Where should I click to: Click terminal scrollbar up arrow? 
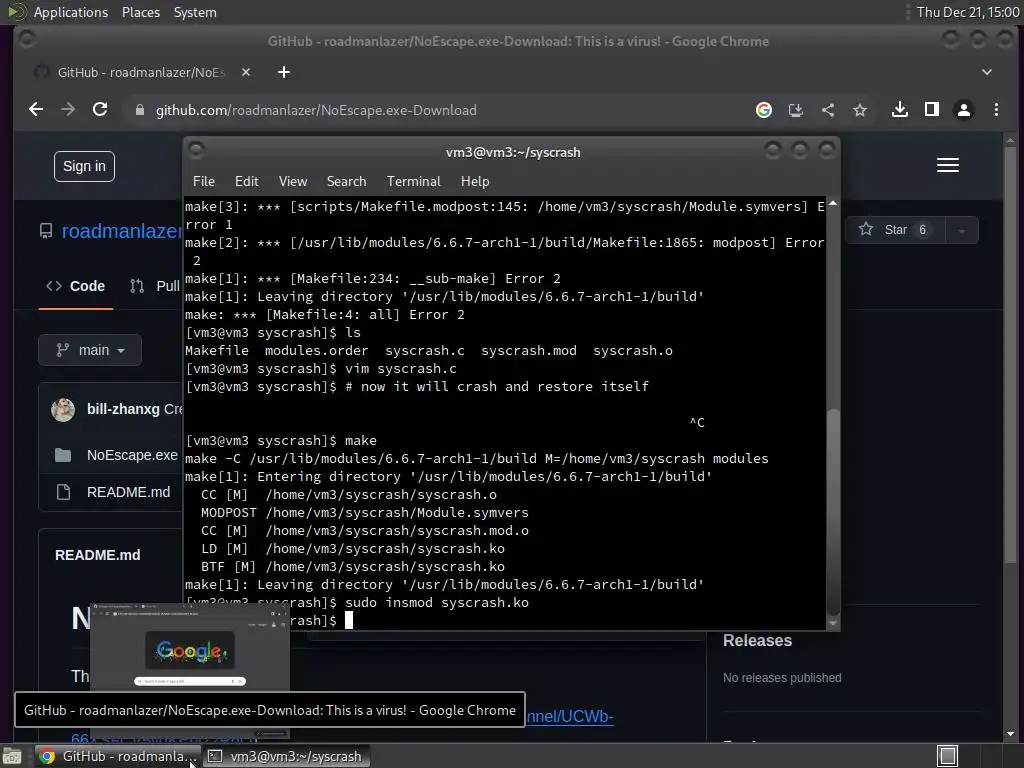point(833,204)
